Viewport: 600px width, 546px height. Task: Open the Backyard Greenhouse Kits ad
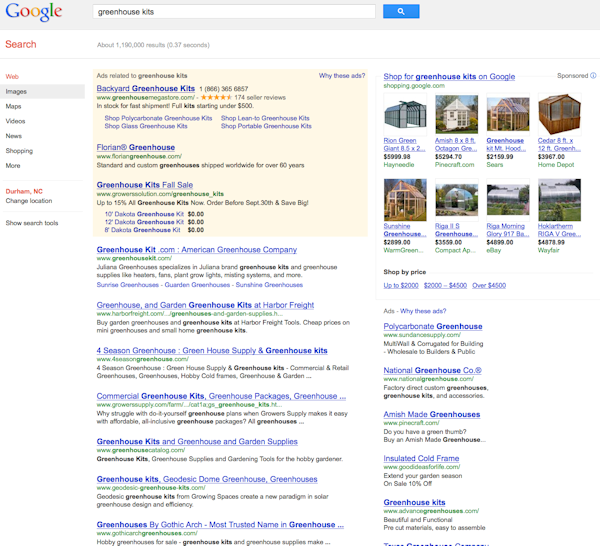tap(146, 88)
